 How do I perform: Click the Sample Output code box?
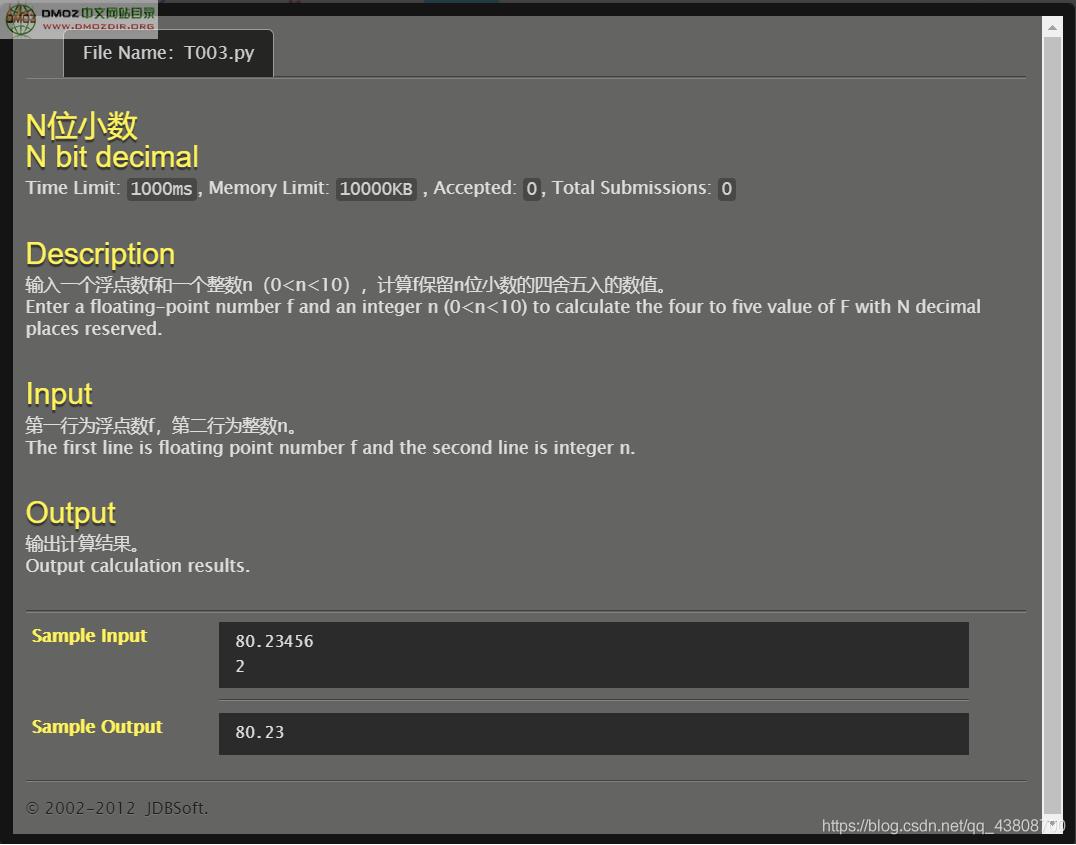tap(594, 733)
